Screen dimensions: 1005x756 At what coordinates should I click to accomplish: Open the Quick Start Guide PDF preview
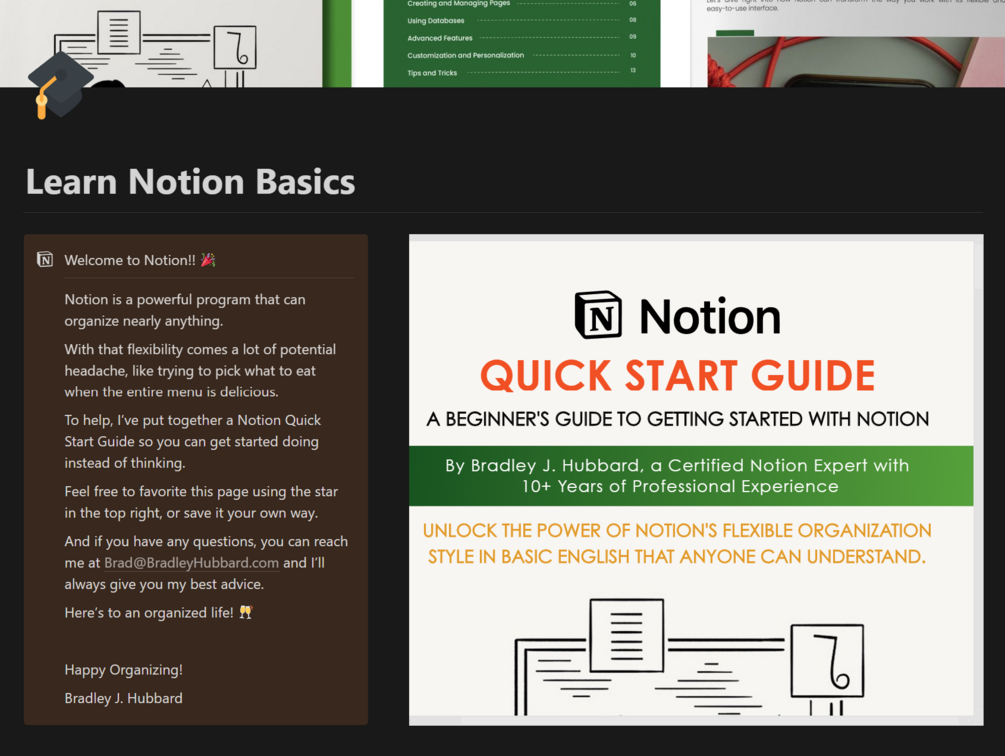coord(695,480)
